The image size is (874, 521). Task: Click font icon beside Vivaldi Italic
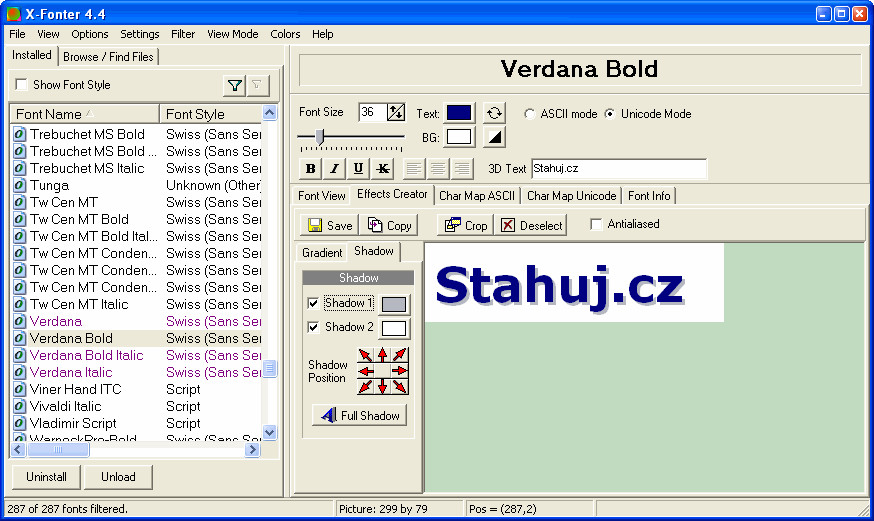pyautogui.click(x=20, y=406)
